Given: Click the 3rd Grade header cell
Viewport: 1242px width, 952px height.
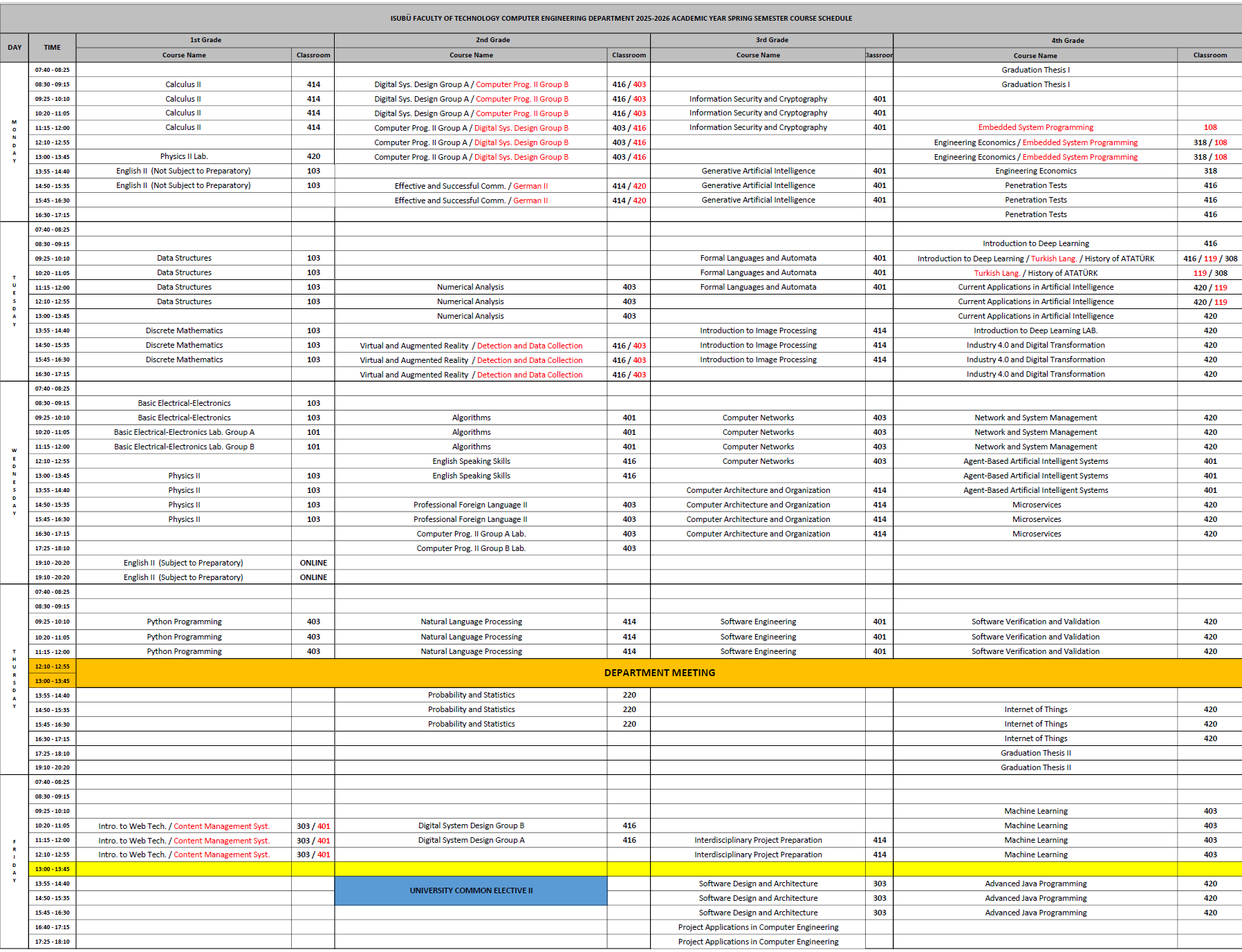Looking at the screenshot, I should (x=771, y=40).
